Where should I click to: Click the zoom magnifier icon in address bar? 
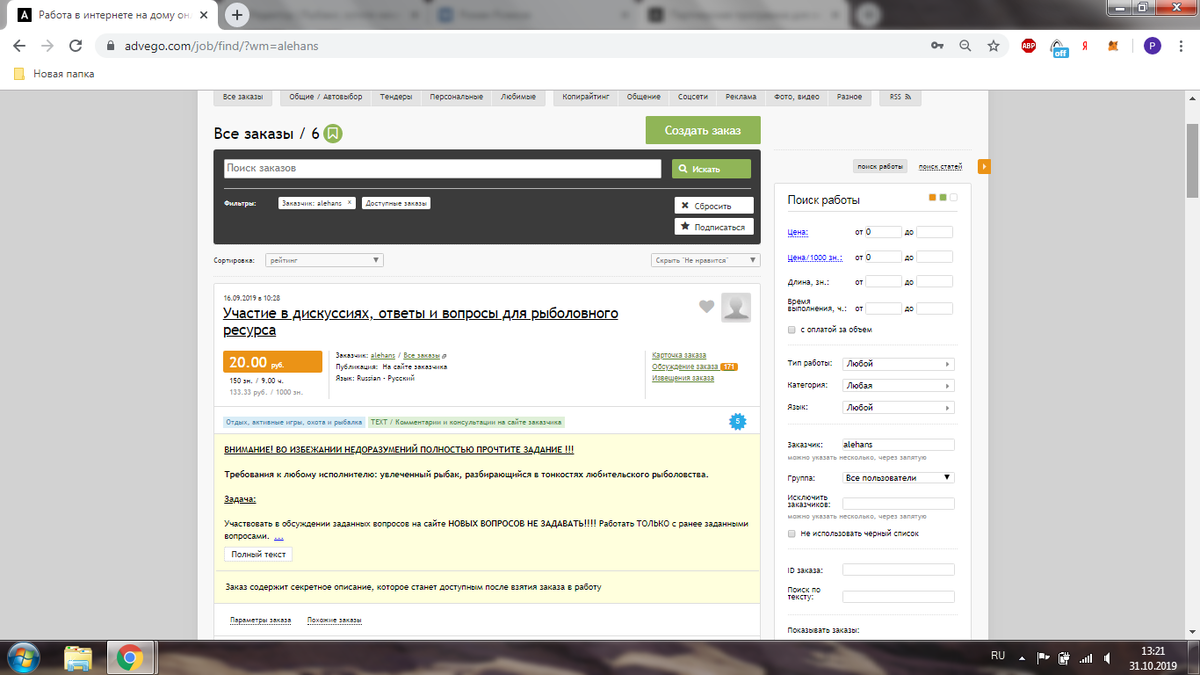pos(965,46)
